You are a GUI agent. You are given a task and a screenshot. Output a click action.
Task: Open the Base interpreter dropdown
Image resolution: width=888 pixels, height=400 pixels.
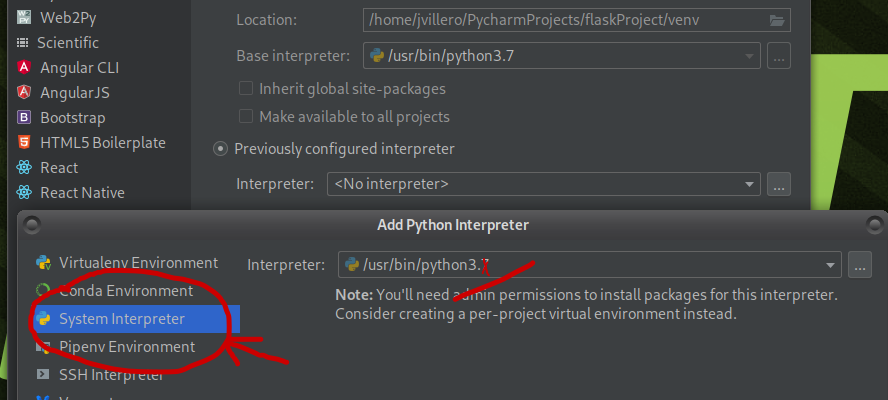click(748, 56)
